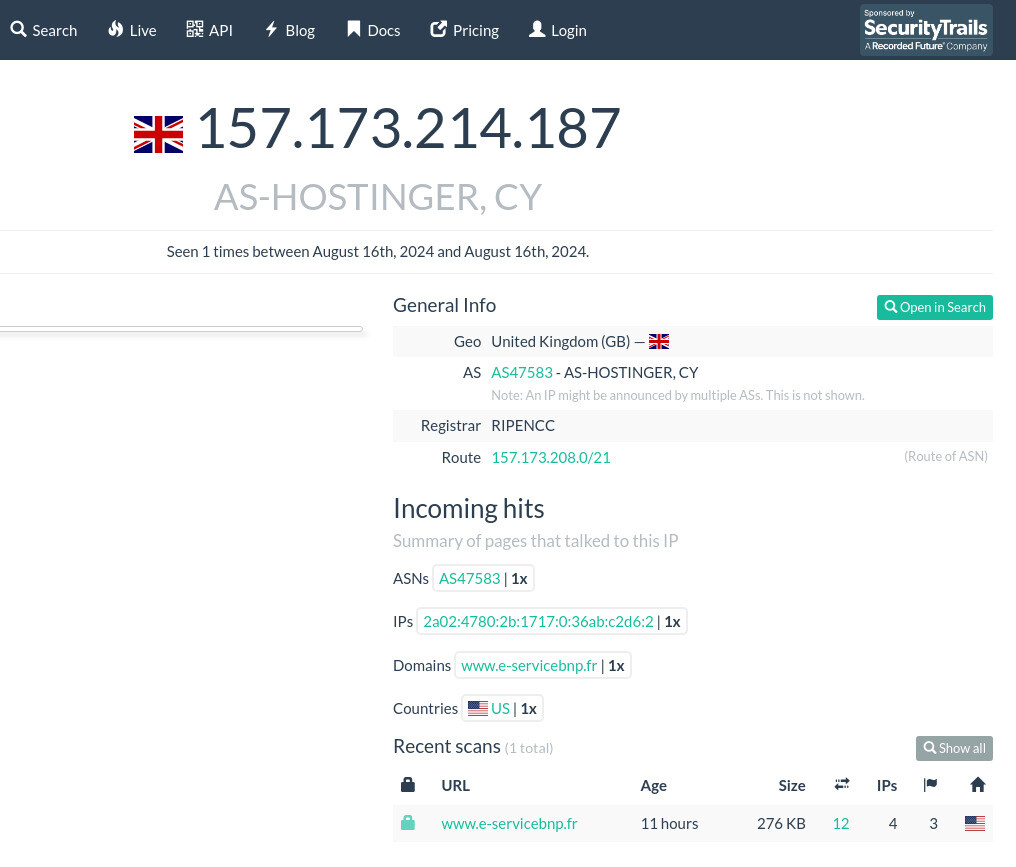Viewport: 1016px width, 867px height.
Task: Click the URL column header
Action: (x=456, y=785)
